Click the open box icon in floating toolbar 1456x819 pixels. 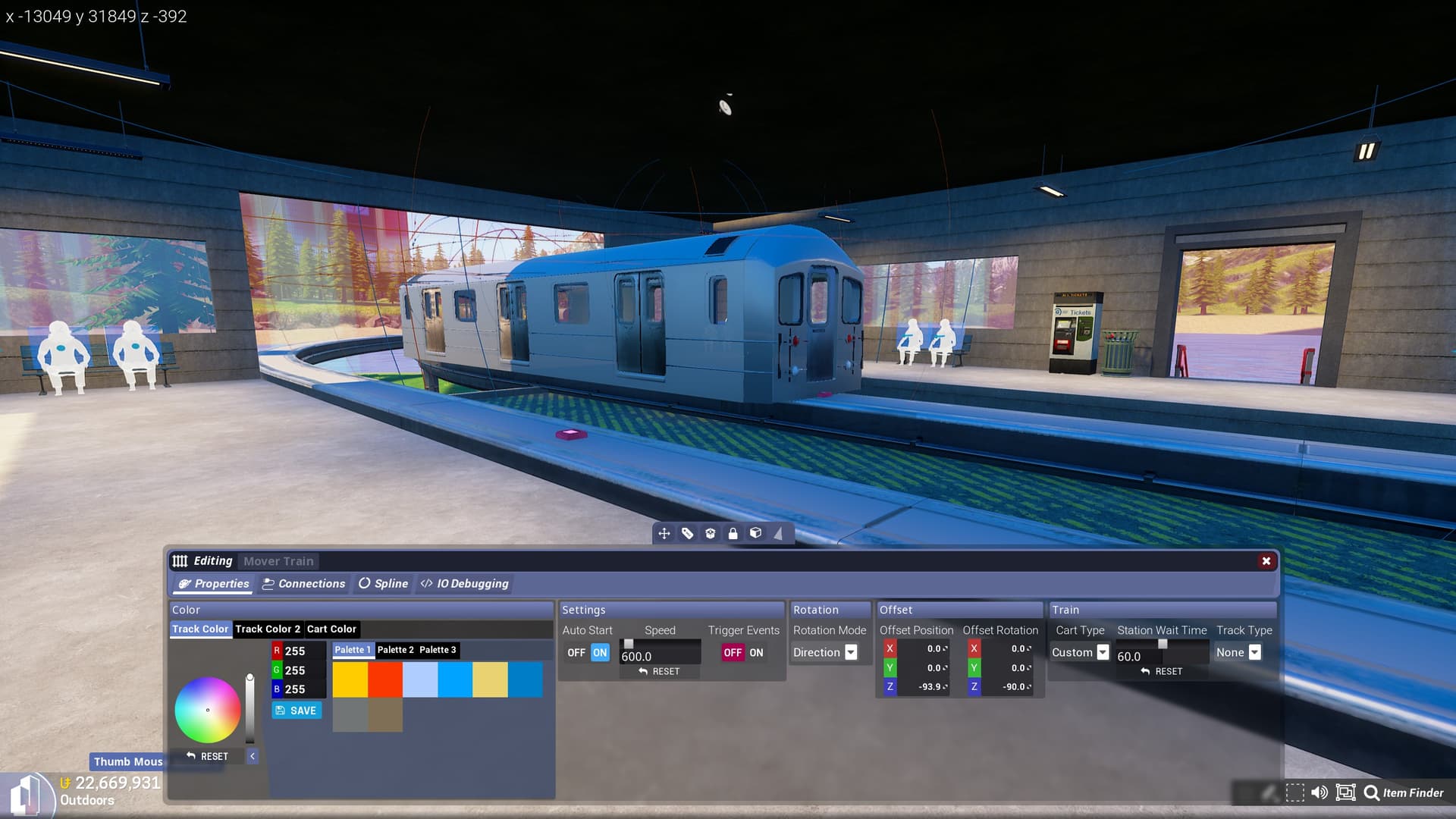coord(710,534)
